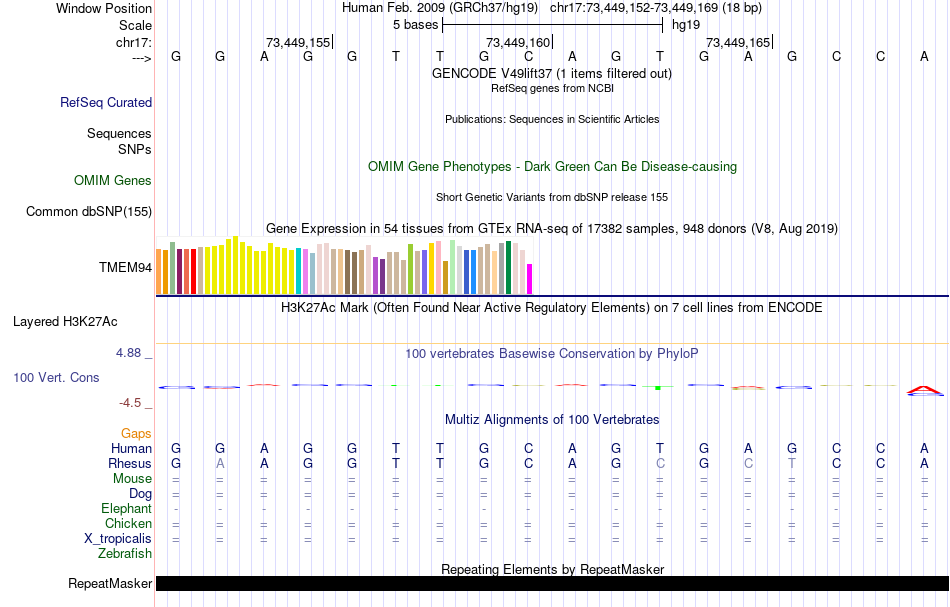This screenshot has width=950, height=607.
Task: Click Multiz Alignments of 100 Vertebrates title
Action: (552, 419)
